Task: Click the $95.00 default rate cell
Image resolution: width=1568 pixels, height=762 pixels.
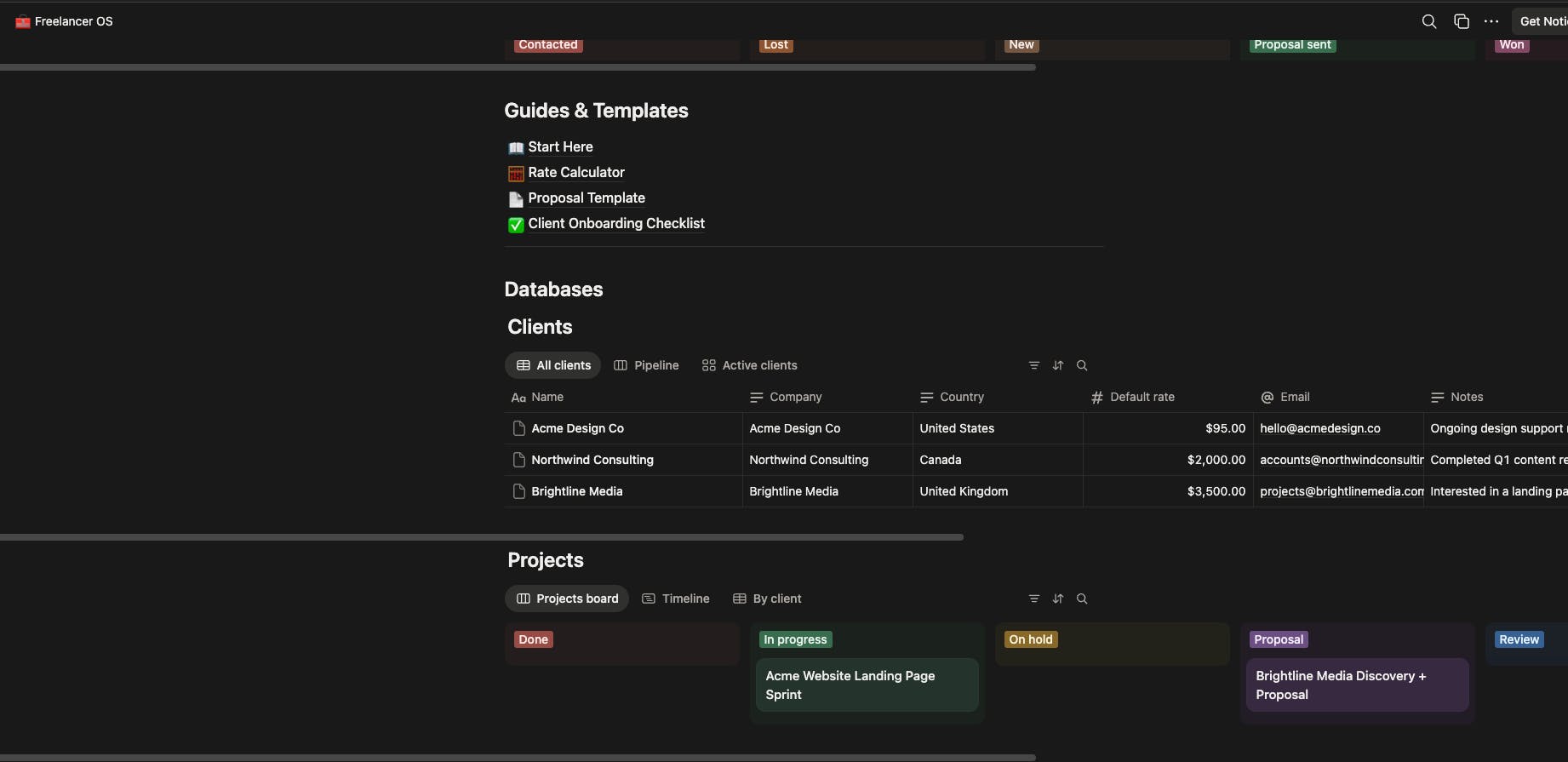Action: pos(1168,428)
